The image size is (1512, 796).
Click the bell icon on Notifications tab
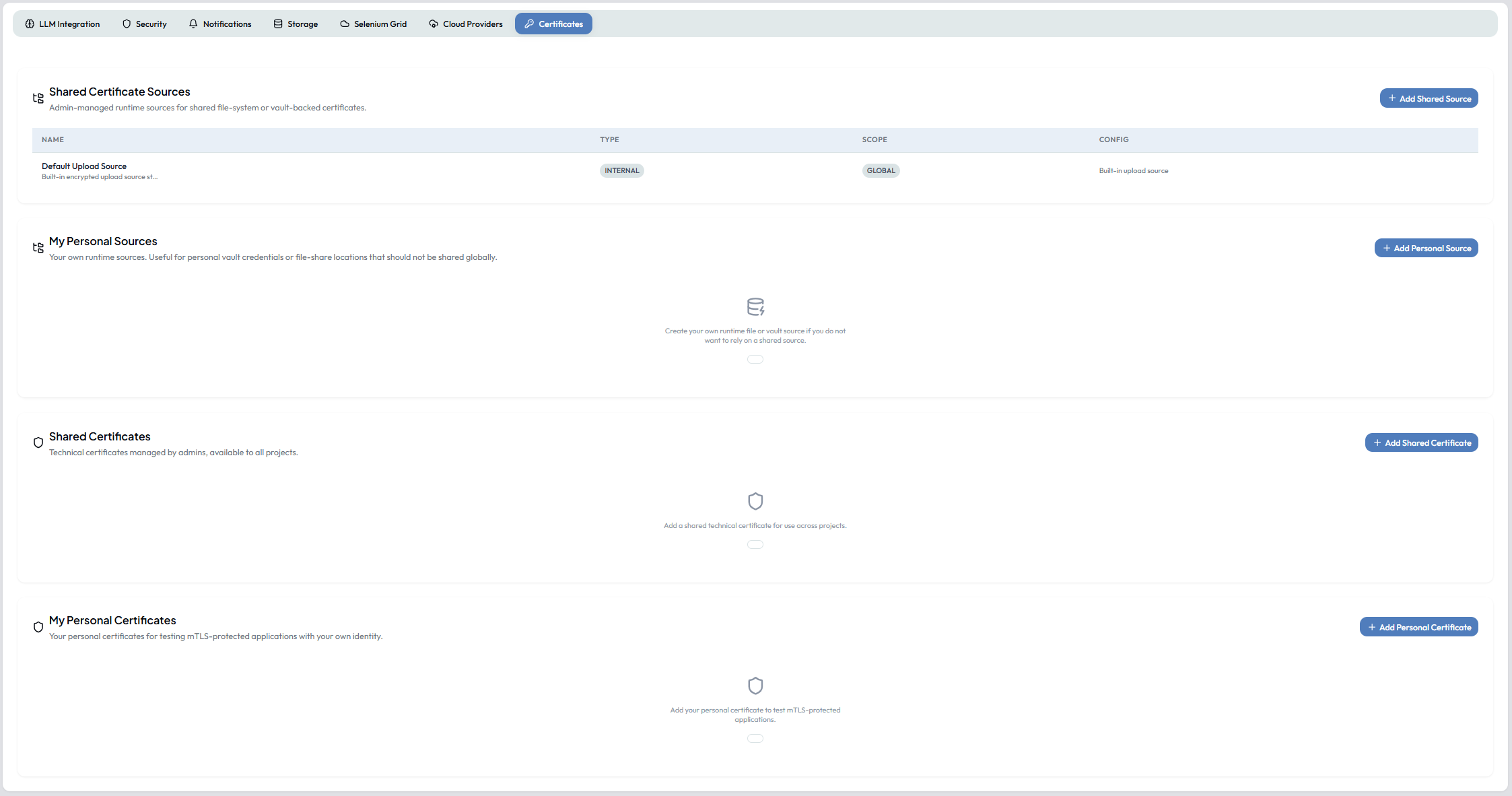193,24
